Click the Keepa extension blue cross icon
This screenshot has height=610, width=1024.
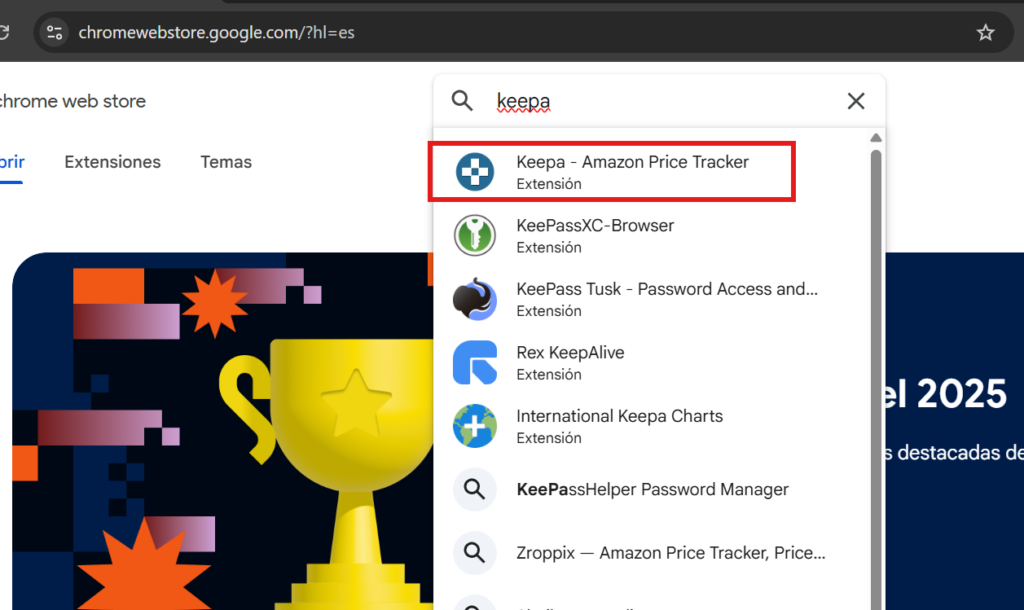click(475, 172)
